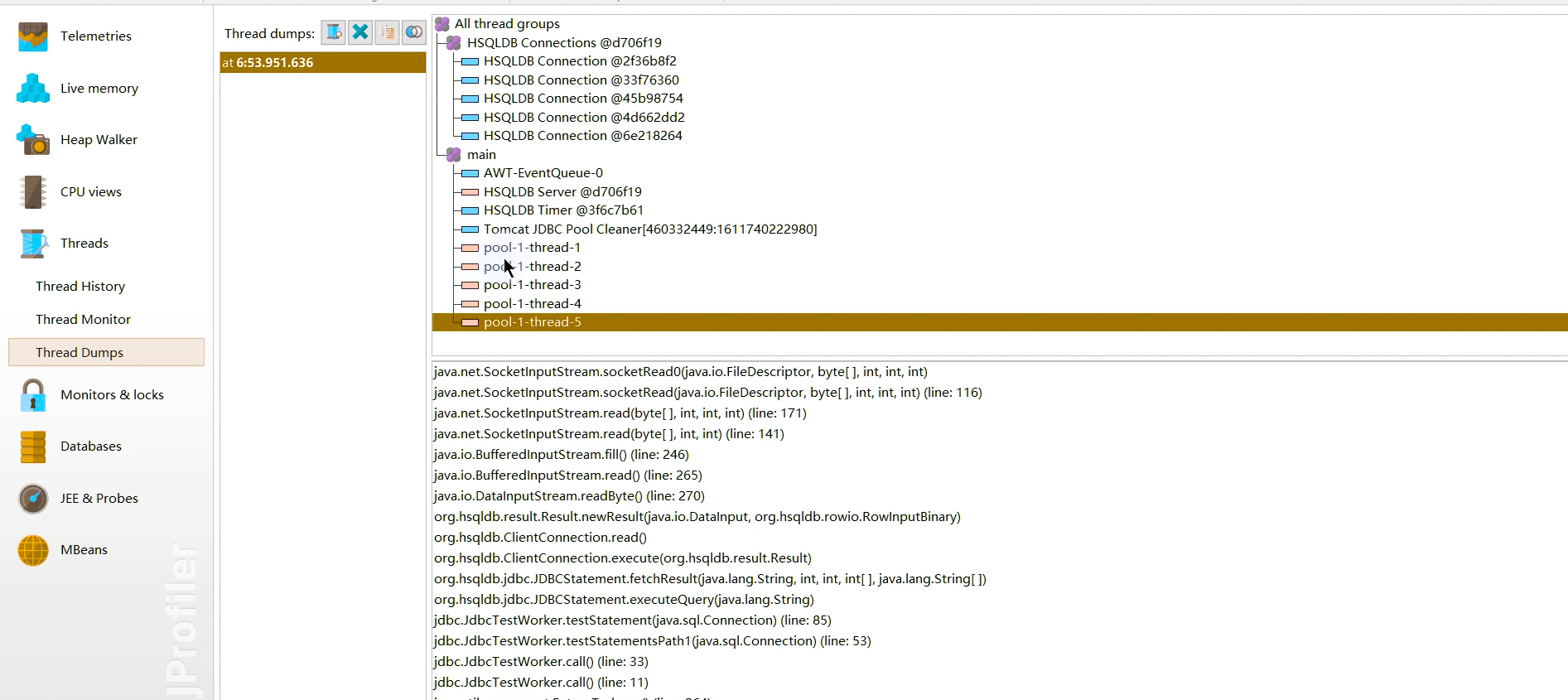
Task: Select the Tomcat JDBC Pool Cleaner thread
Action: [x=649, y=229]
